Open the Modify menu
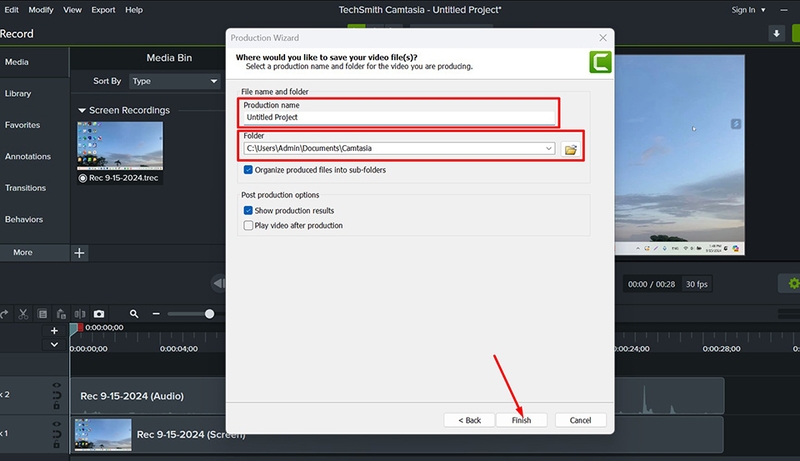This screenshot has width=800, height=461. 41,10
